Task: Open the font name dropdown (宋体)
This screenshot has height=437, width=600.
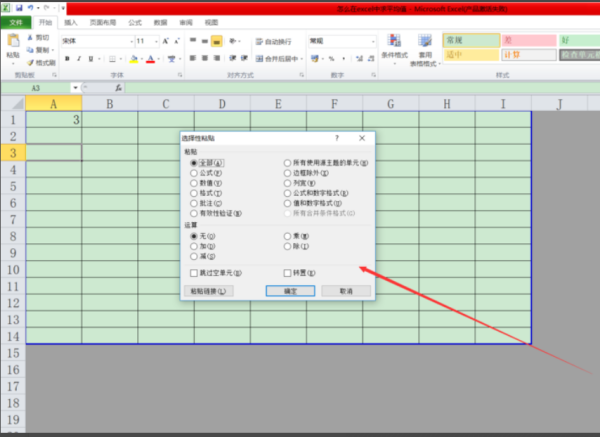Action: pyautogui.click(x=131, y=41)
